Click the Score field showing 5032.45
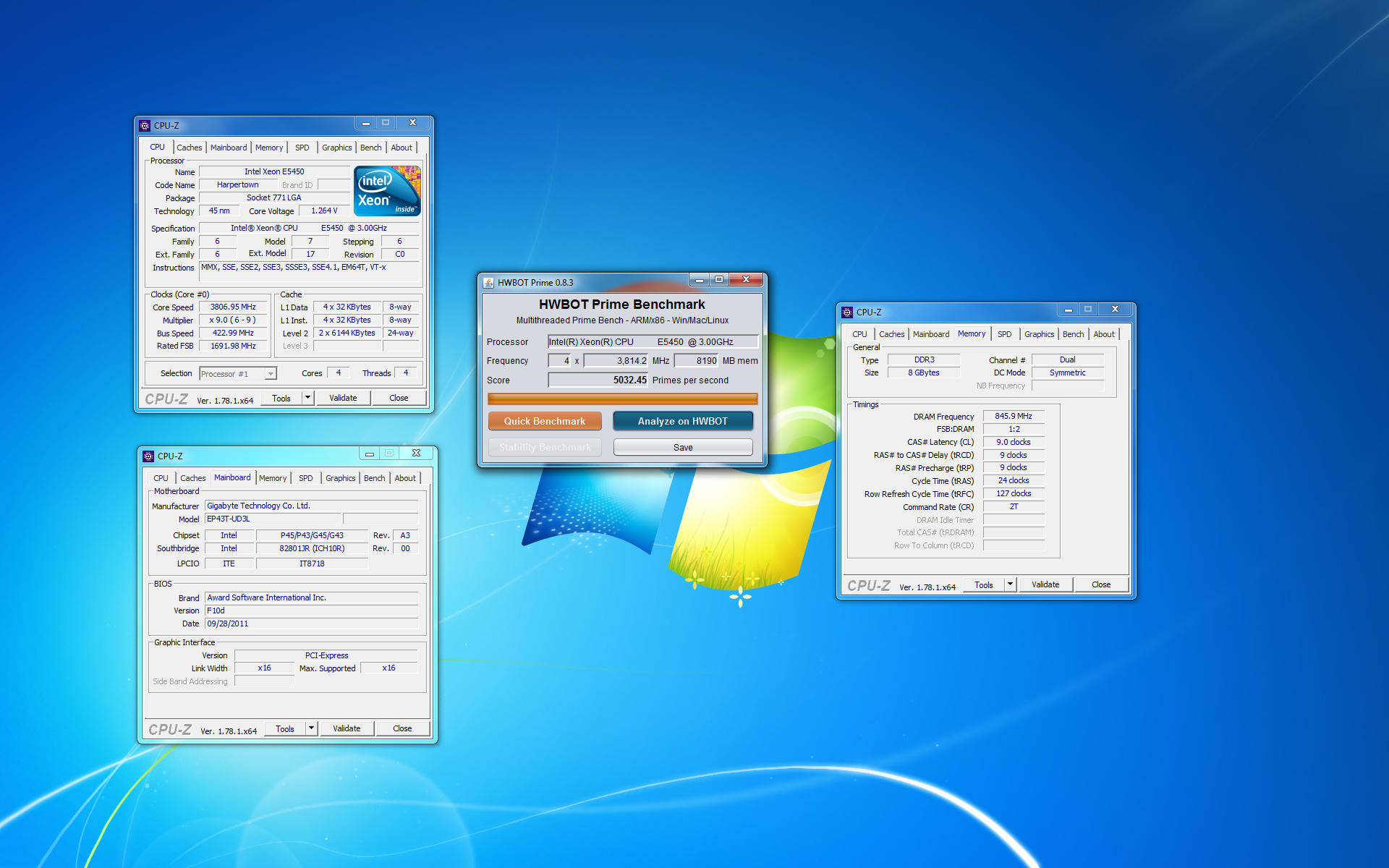The image size is (1389, 868). tap(598, 380)
